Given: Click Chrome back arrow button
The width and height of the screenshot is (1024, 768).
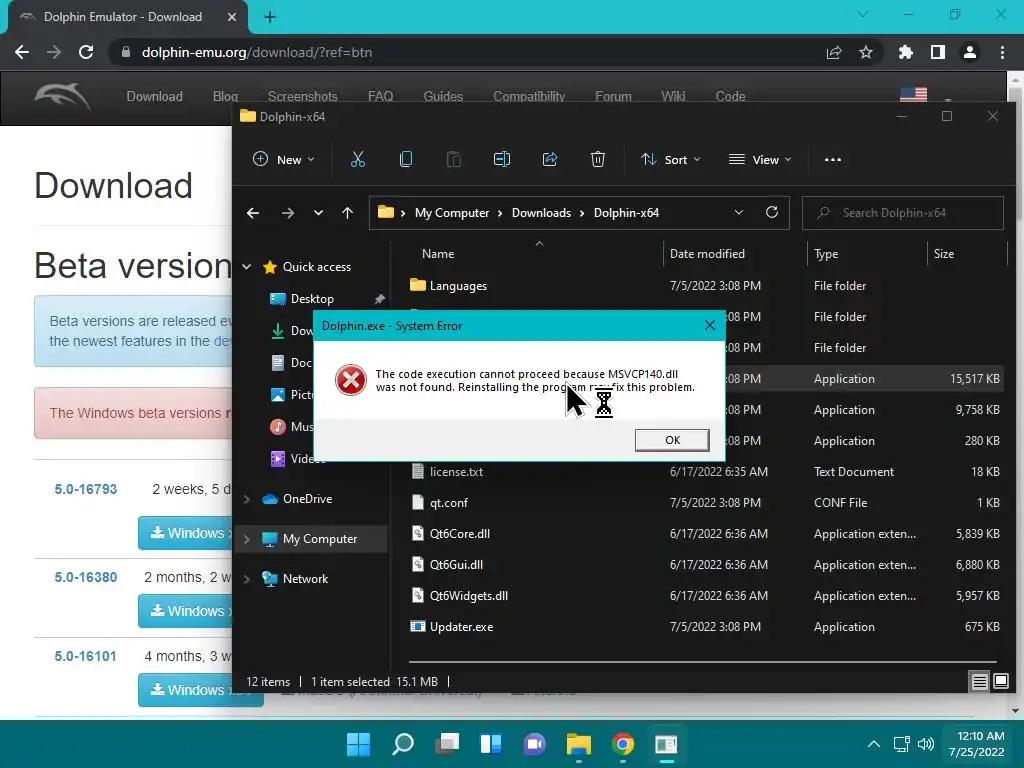Looking at the screenshot, I should coord(22,52).
